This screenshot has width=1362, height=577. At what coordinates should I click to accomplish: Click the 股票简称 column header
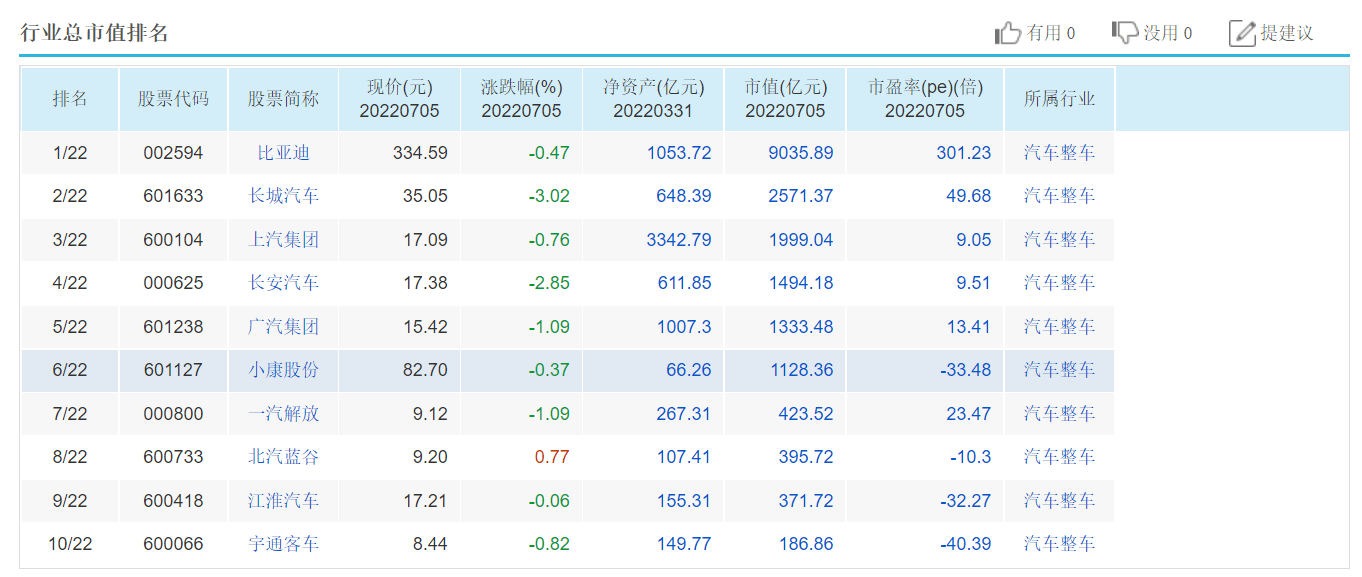pos(284,99)
